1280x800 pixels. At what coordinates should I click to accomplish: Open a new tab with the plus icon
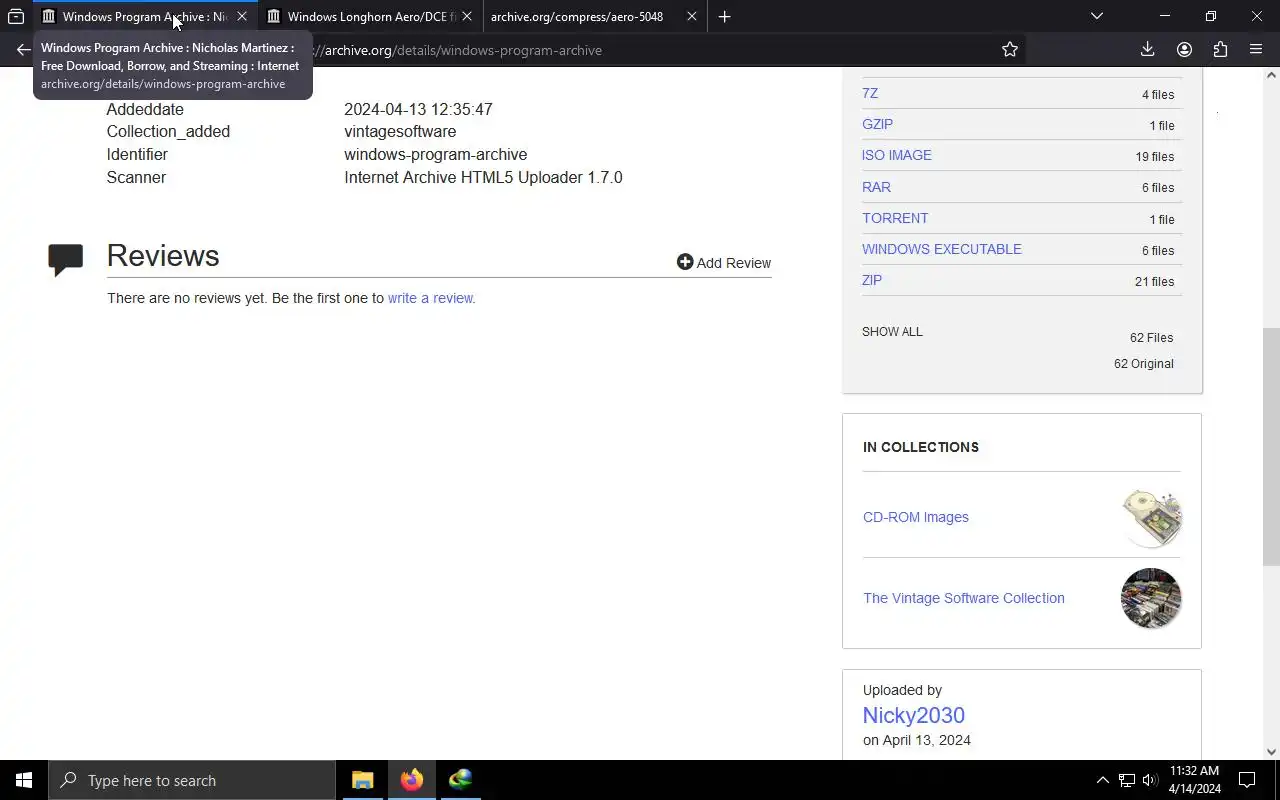[725, 16]
